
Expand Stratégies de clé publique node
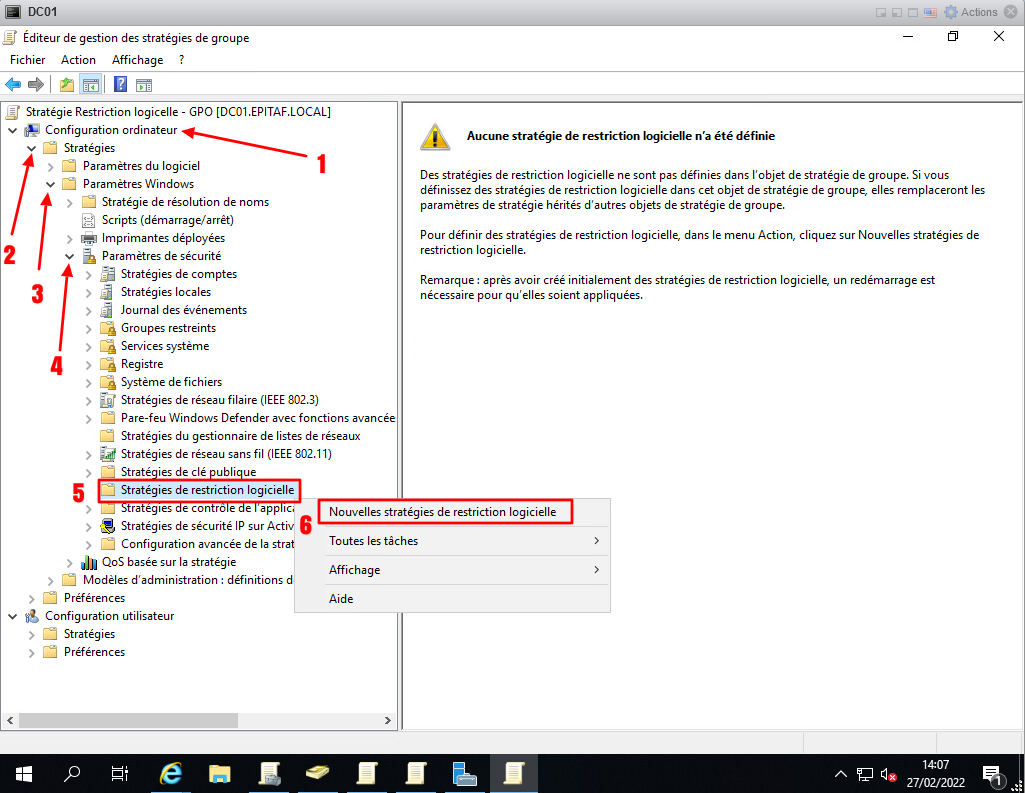(89, 472)
